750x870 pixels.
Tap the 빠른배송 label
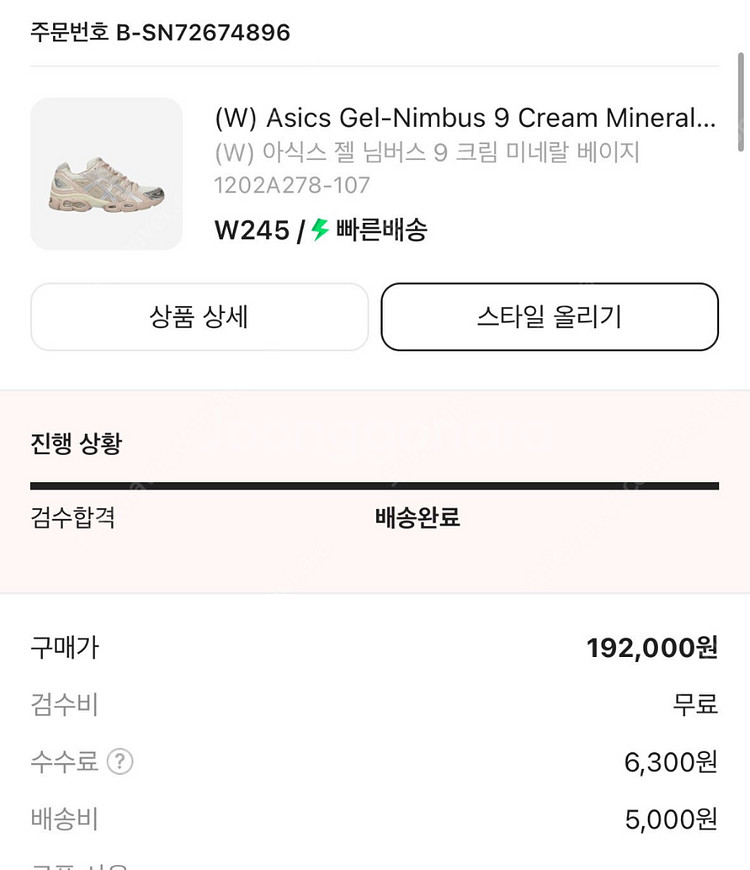tap(381, 230)
